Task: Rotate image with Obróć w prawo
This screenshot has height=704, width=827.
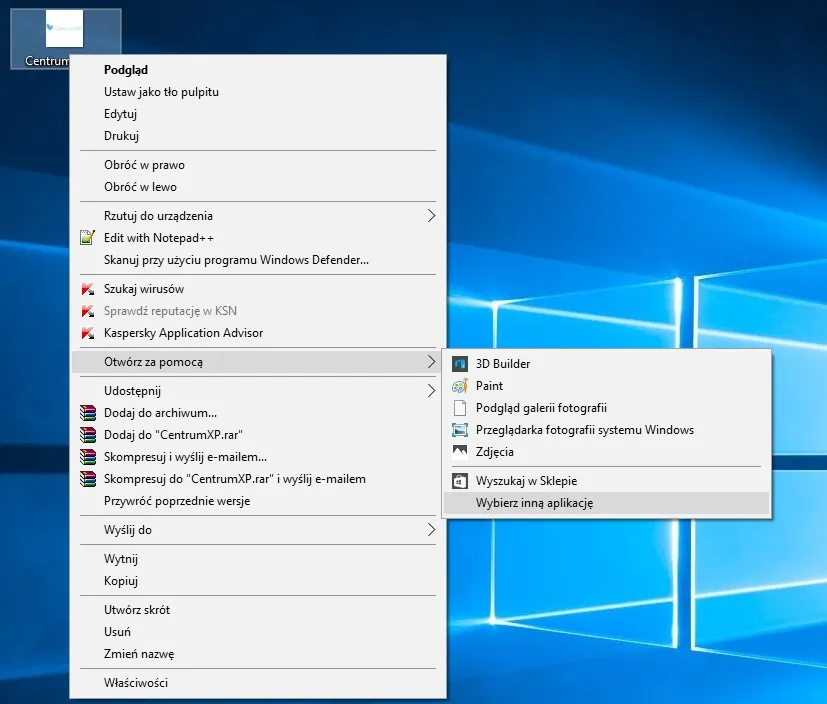Action: click(x=144, y=165)
